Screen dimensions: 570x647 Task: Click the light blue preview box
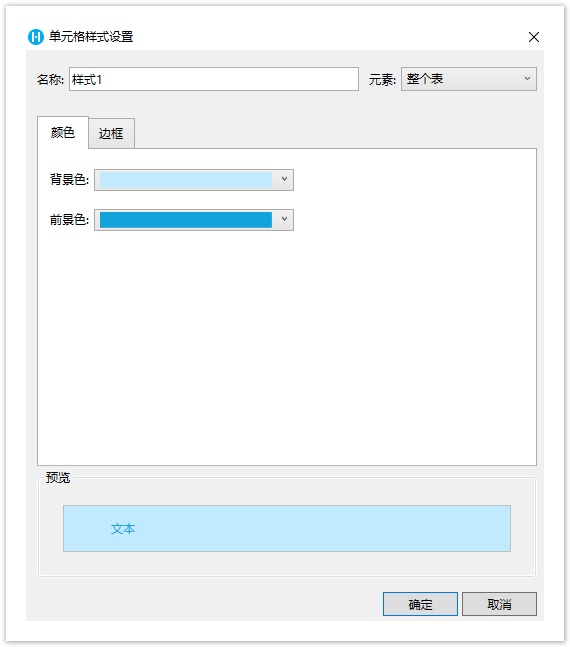(x=286, y=528)
